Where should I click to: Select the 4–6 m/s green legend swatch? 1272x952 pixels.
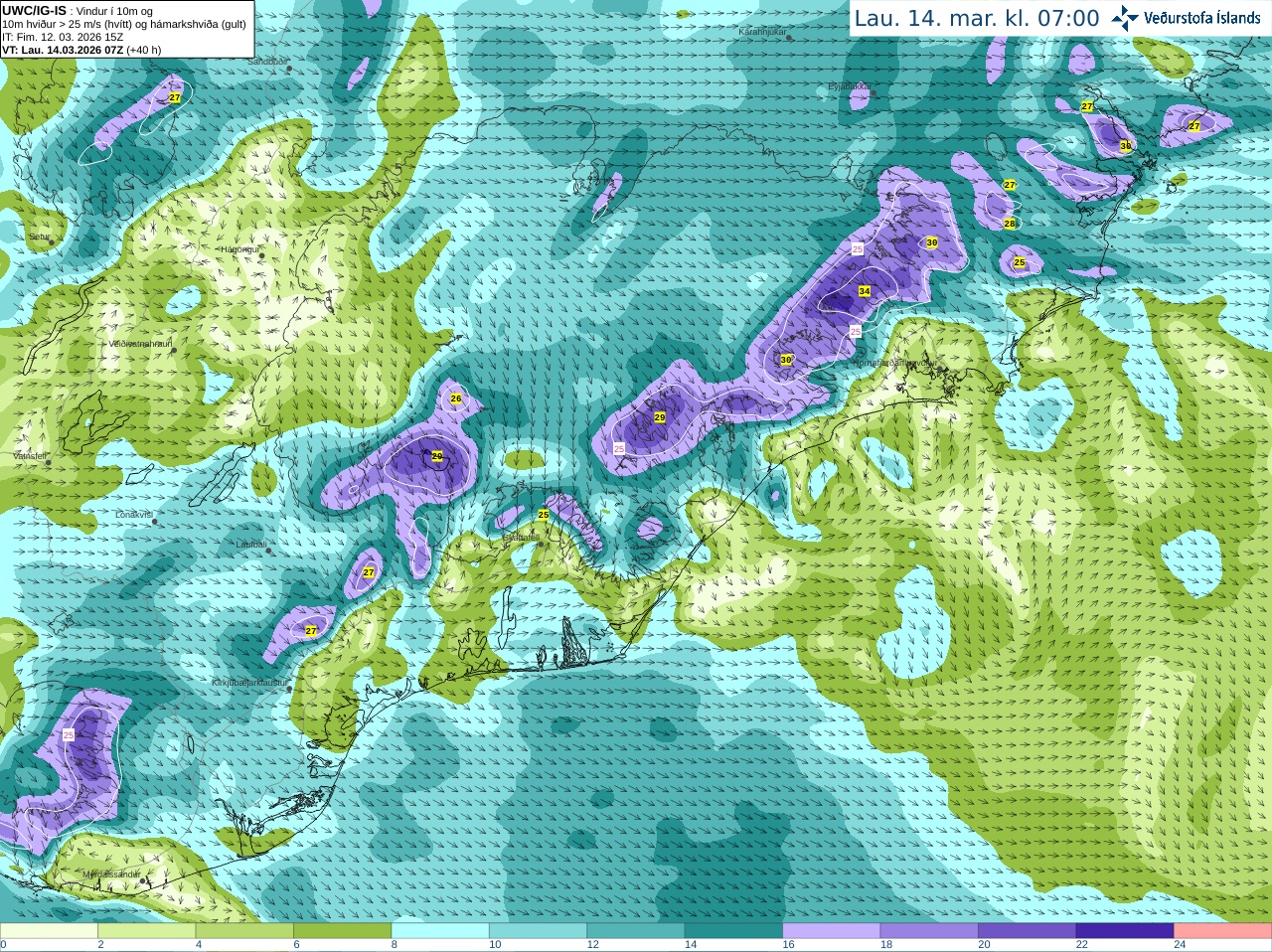pyautogui.click(x=244, y=931)
